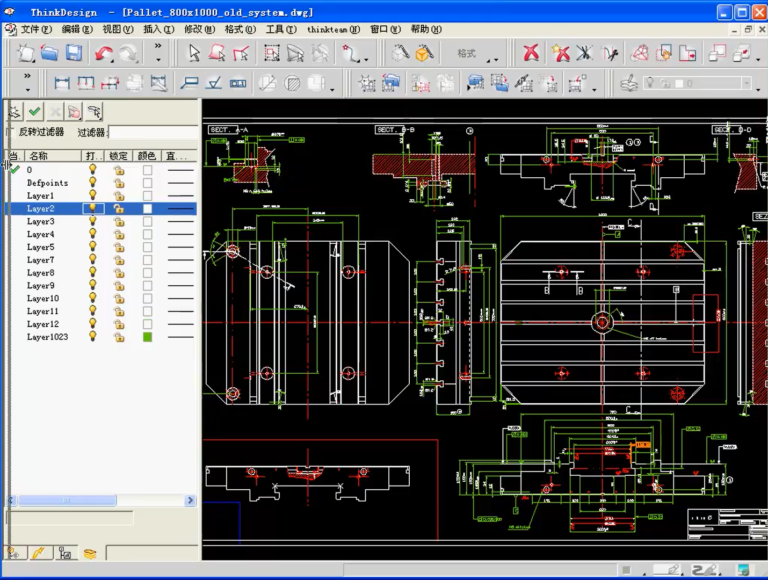Click the 颜色 column header
This screenshot has width=768, height=580.
coord(146,156)
